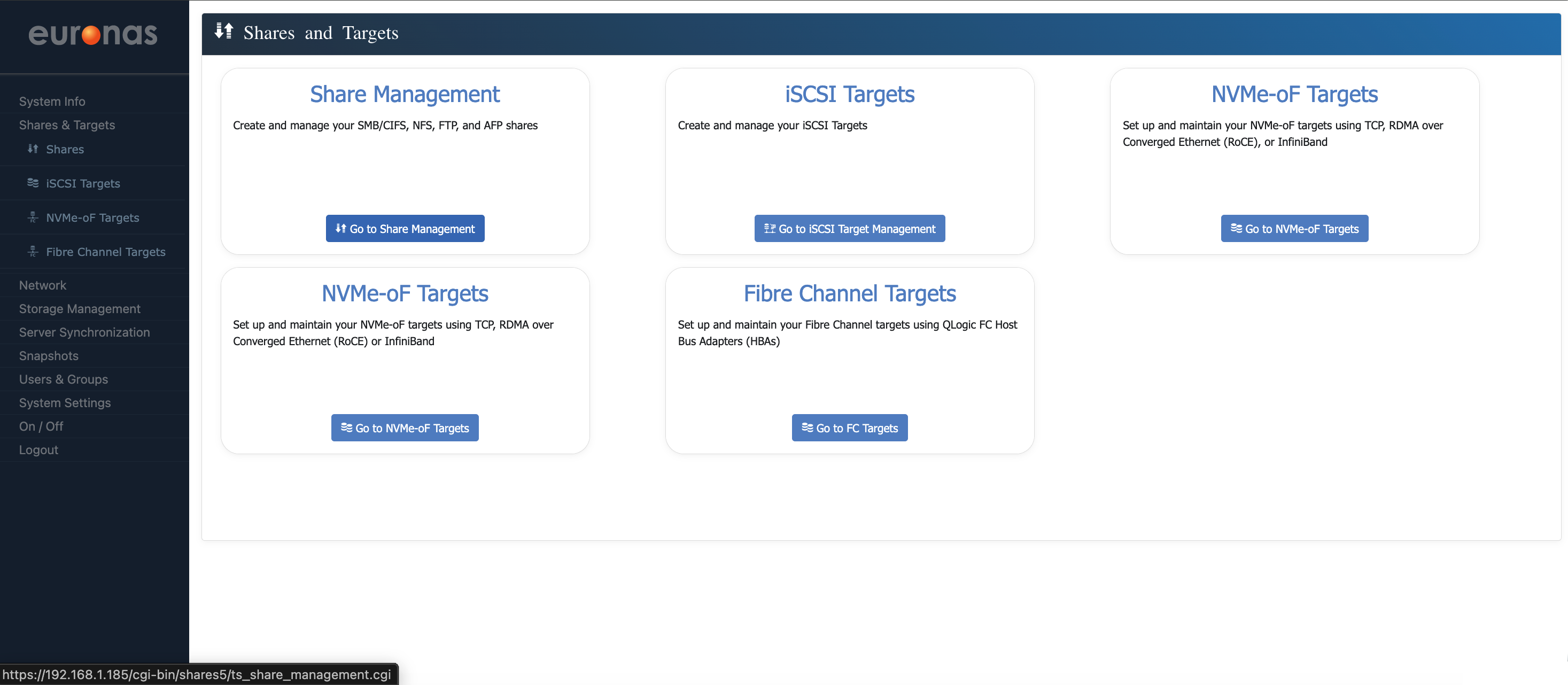Click the arrows icon in Shares and Targets header
The width and height of the screenshot is (1568, 685).
[224, 32]
